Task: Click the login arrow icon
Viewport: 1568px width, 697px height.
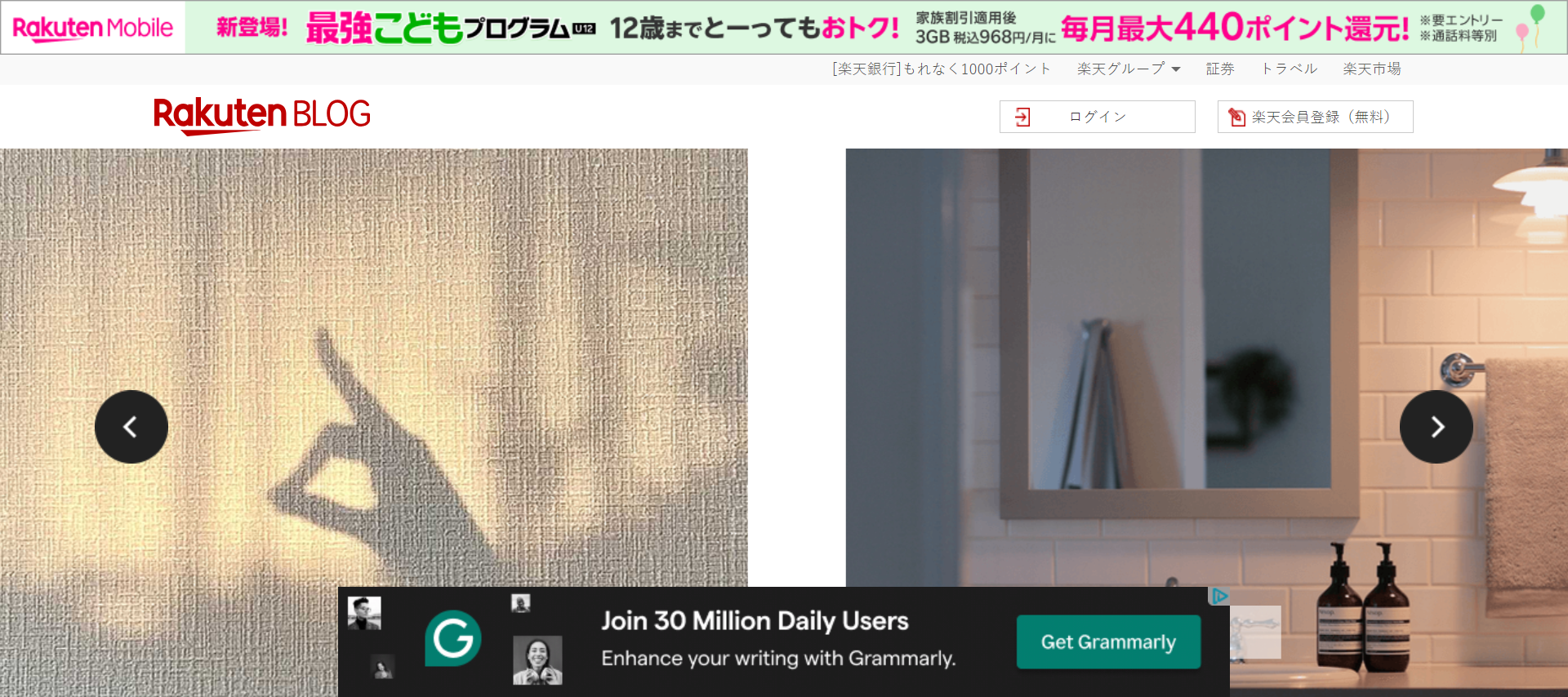Action: (1022, 118)
